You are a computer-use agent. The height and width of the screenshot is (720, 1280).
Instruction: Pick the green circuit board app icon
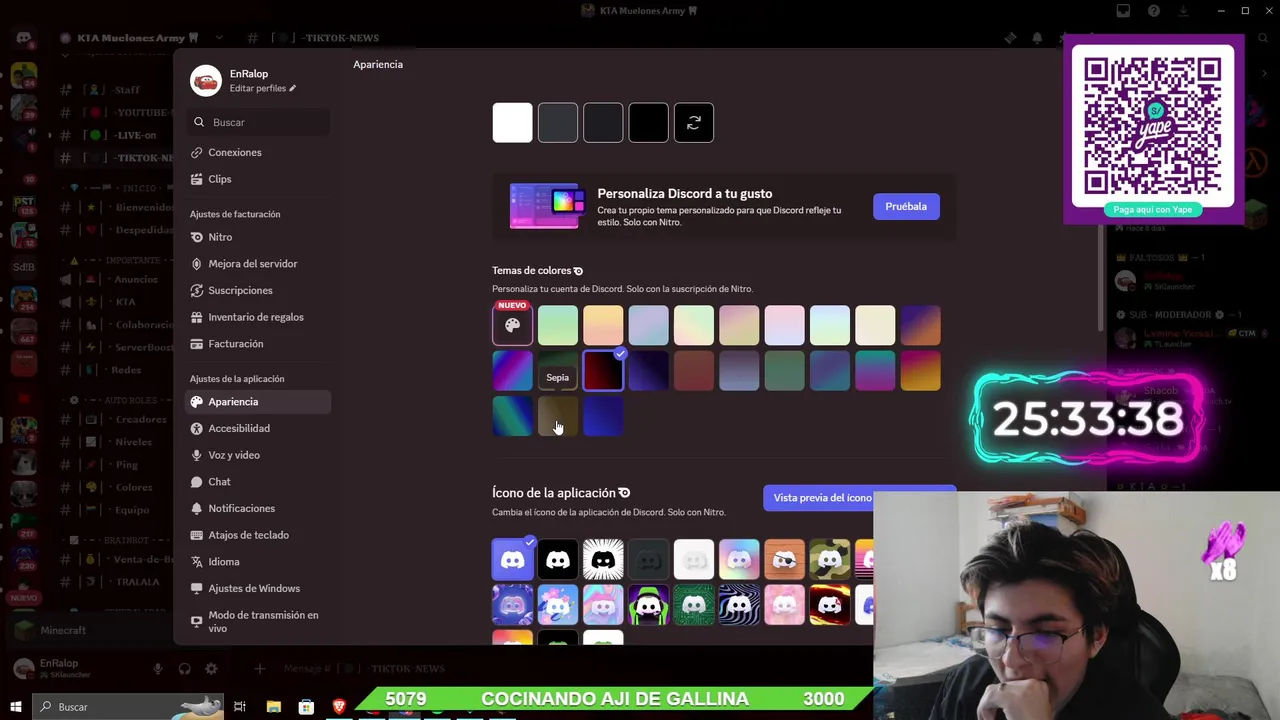[694, 605]
